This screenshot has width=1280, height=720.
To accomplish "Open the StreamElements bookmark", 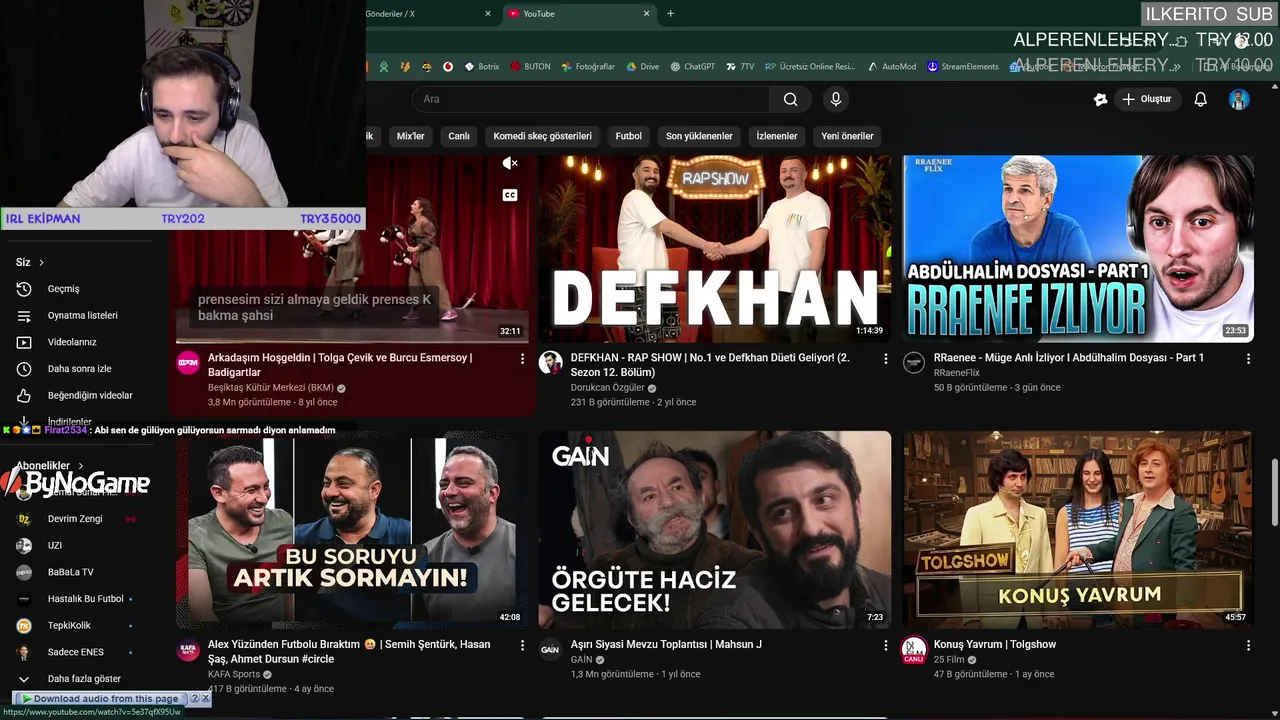I will point(962,67).
